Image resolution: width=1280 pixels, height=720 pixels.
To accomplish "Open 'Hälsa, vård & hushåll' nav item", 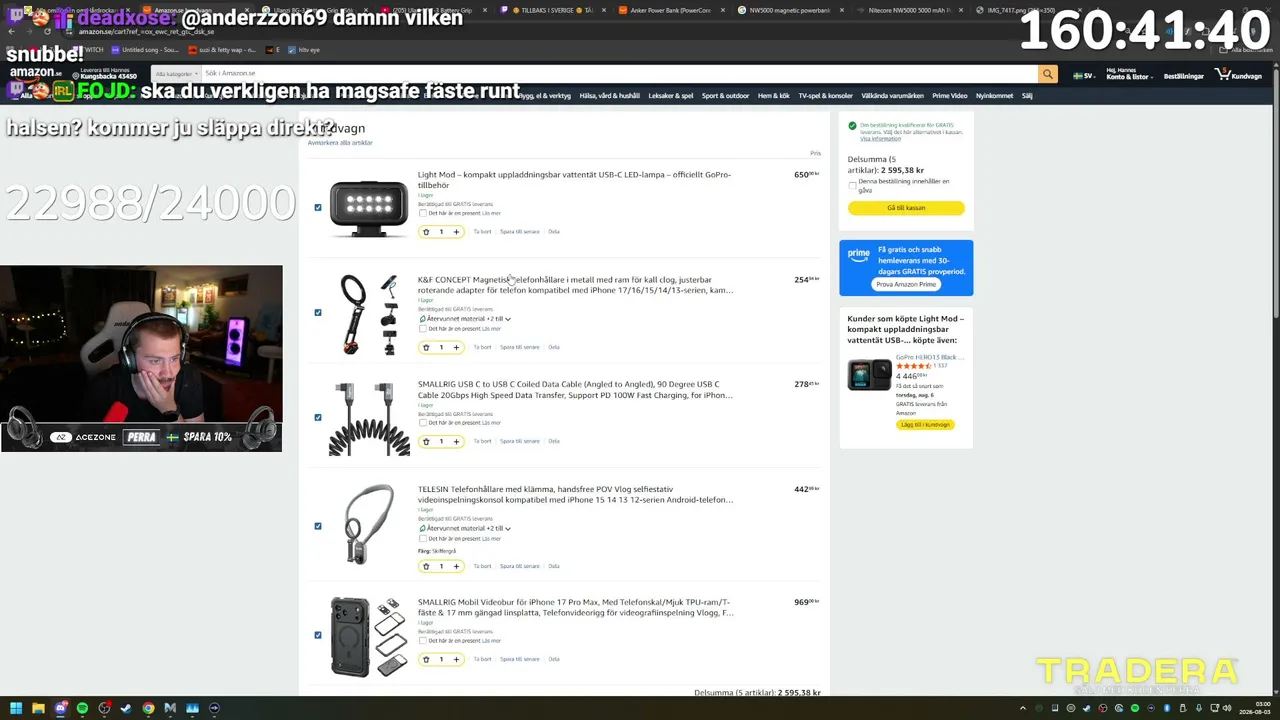I will click(x=609, y=96).
